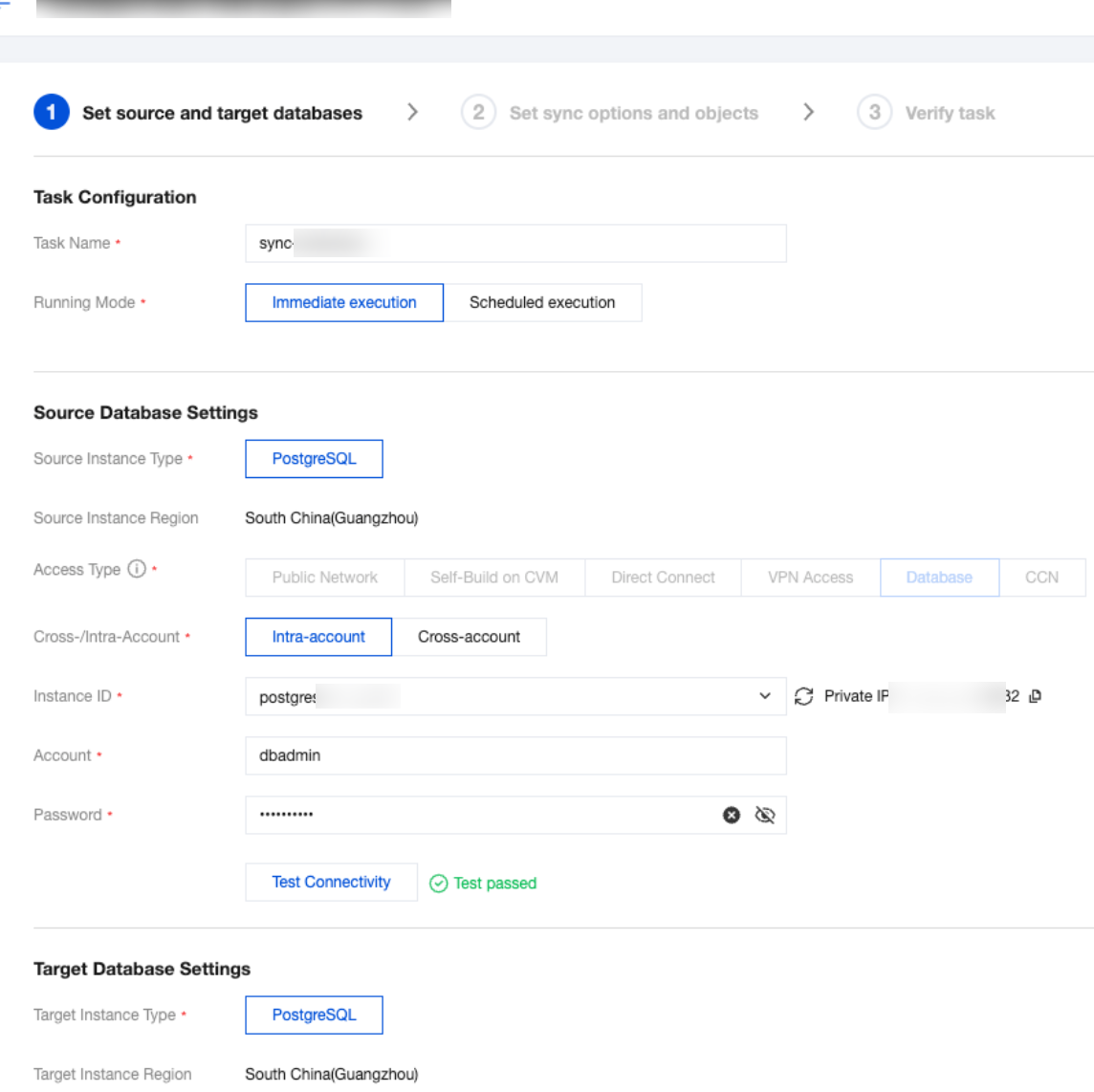1094x1092 pixels.
Task: Click the Account input field
Action: [x=515, y=755]
